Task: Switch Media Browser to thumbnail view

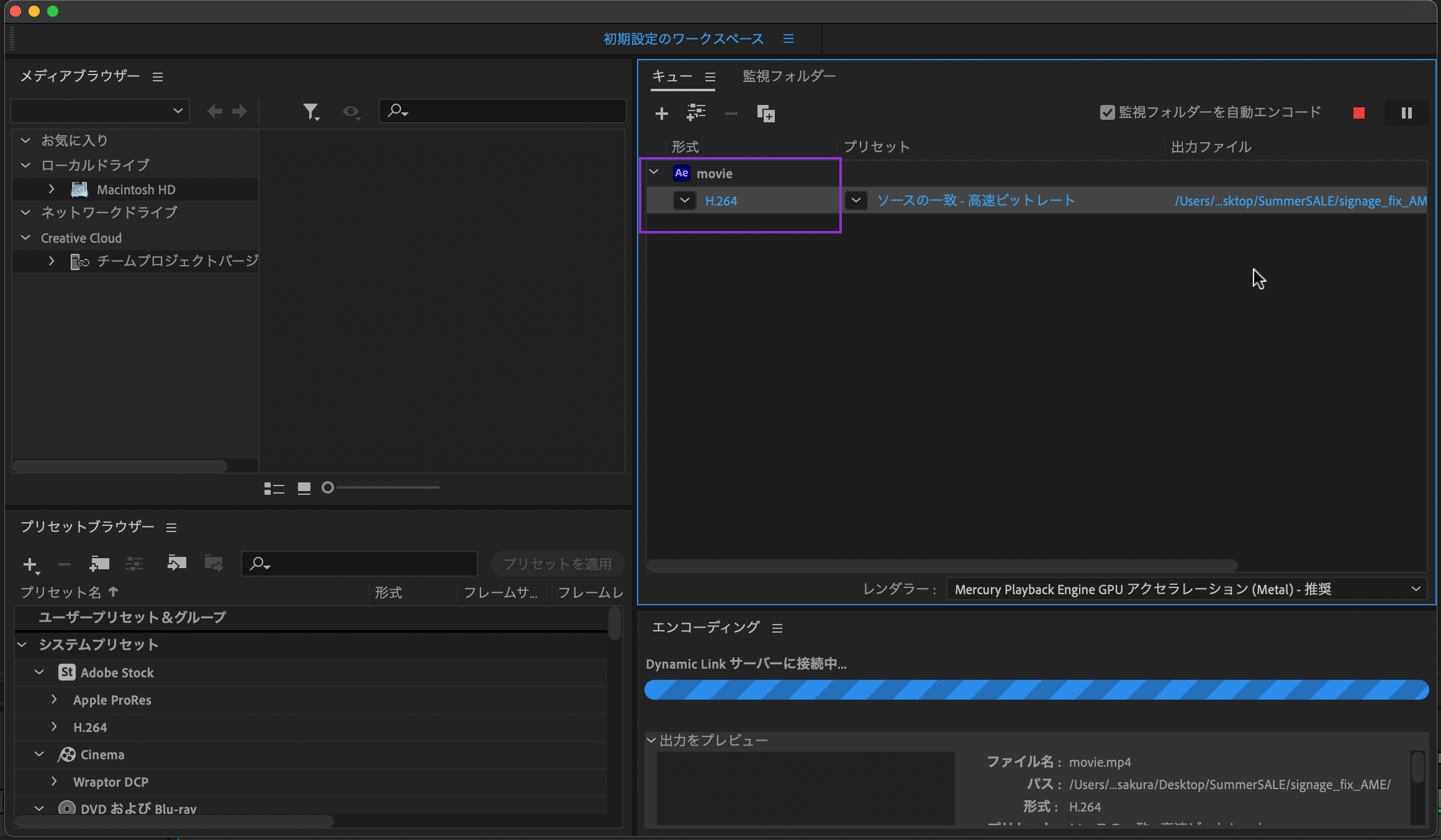Action: click(x=304, y=489)
